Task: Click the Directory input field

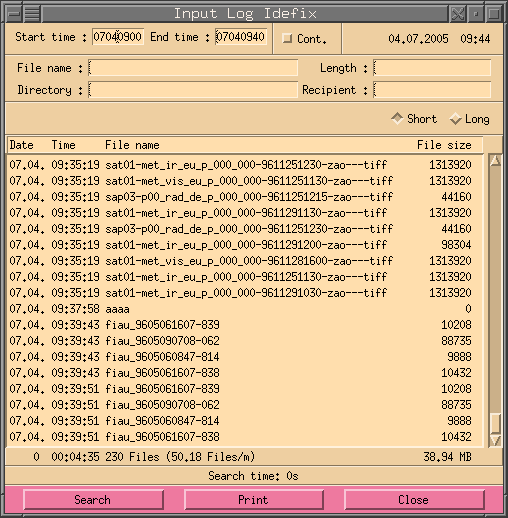Action: tap(193, 90)
